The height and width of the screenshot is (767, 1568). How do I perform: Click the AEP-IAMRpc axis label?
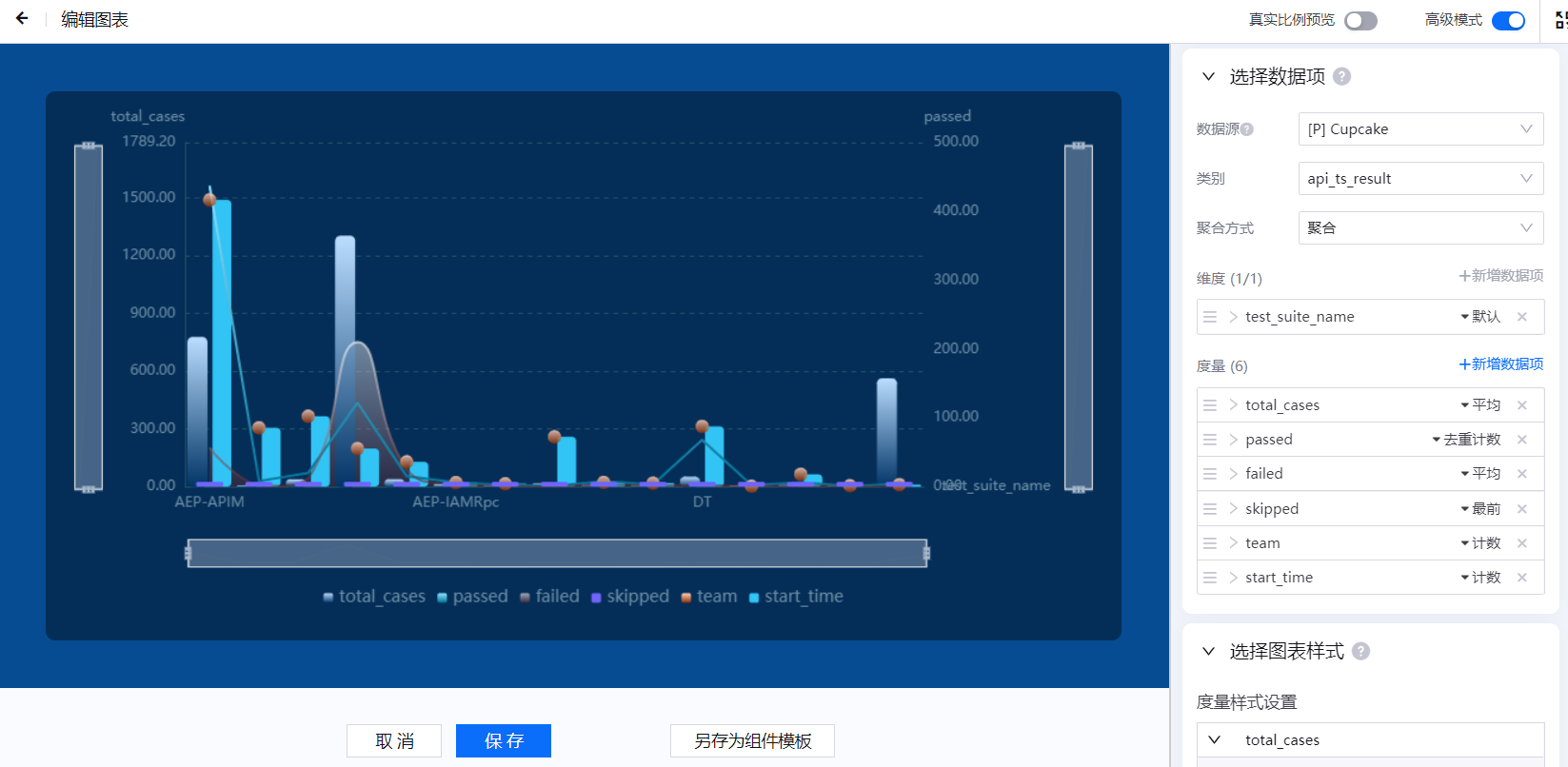tap(455, 501)
